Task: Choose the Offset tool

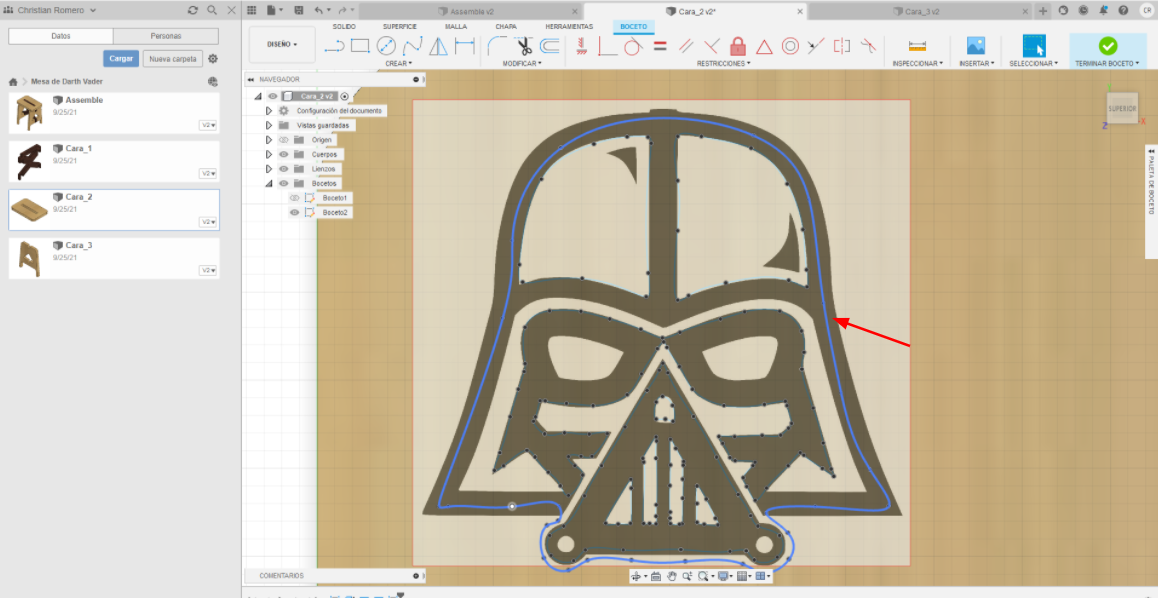Action: 550,47
